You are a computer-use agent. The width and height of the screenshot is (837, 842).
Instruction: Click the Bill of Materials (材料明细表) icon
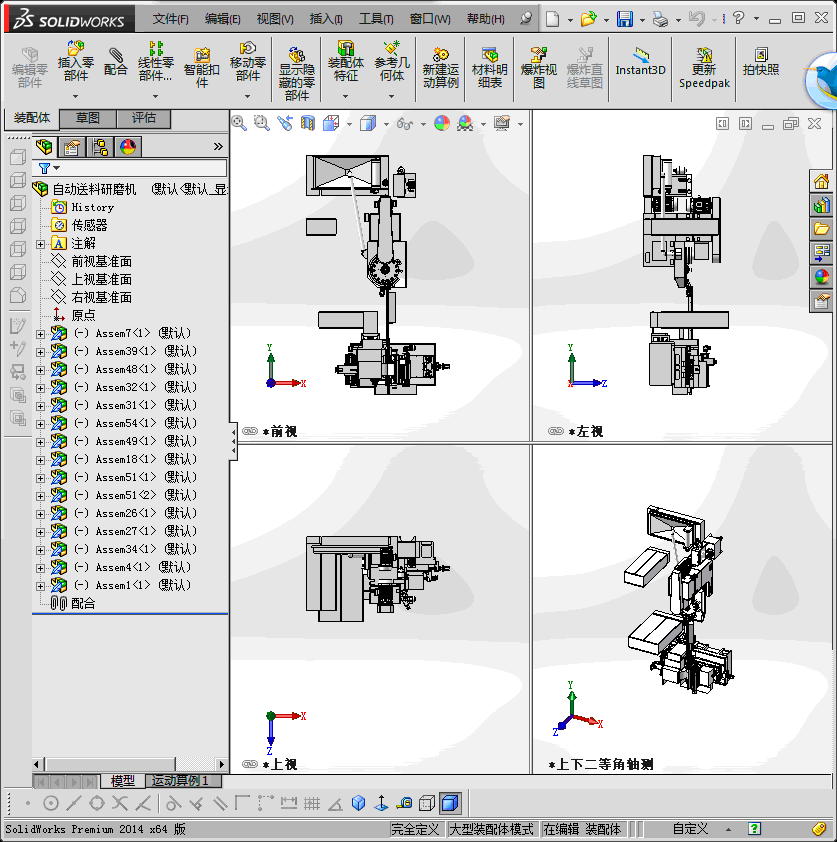[489, 62]
